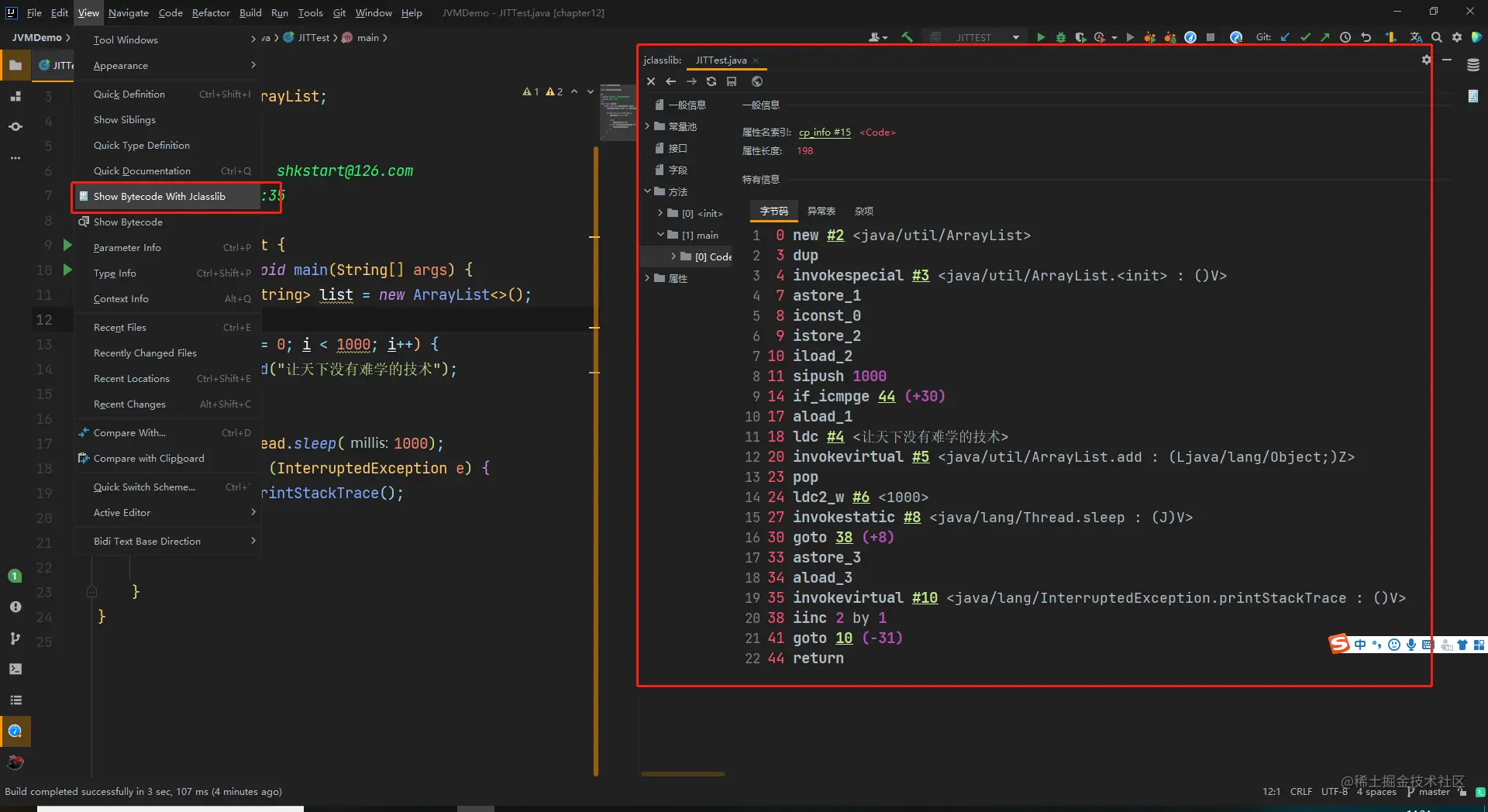
Task: Click the jclasslib close X icon
Action: pyautogui.click(x=651, y=81)
